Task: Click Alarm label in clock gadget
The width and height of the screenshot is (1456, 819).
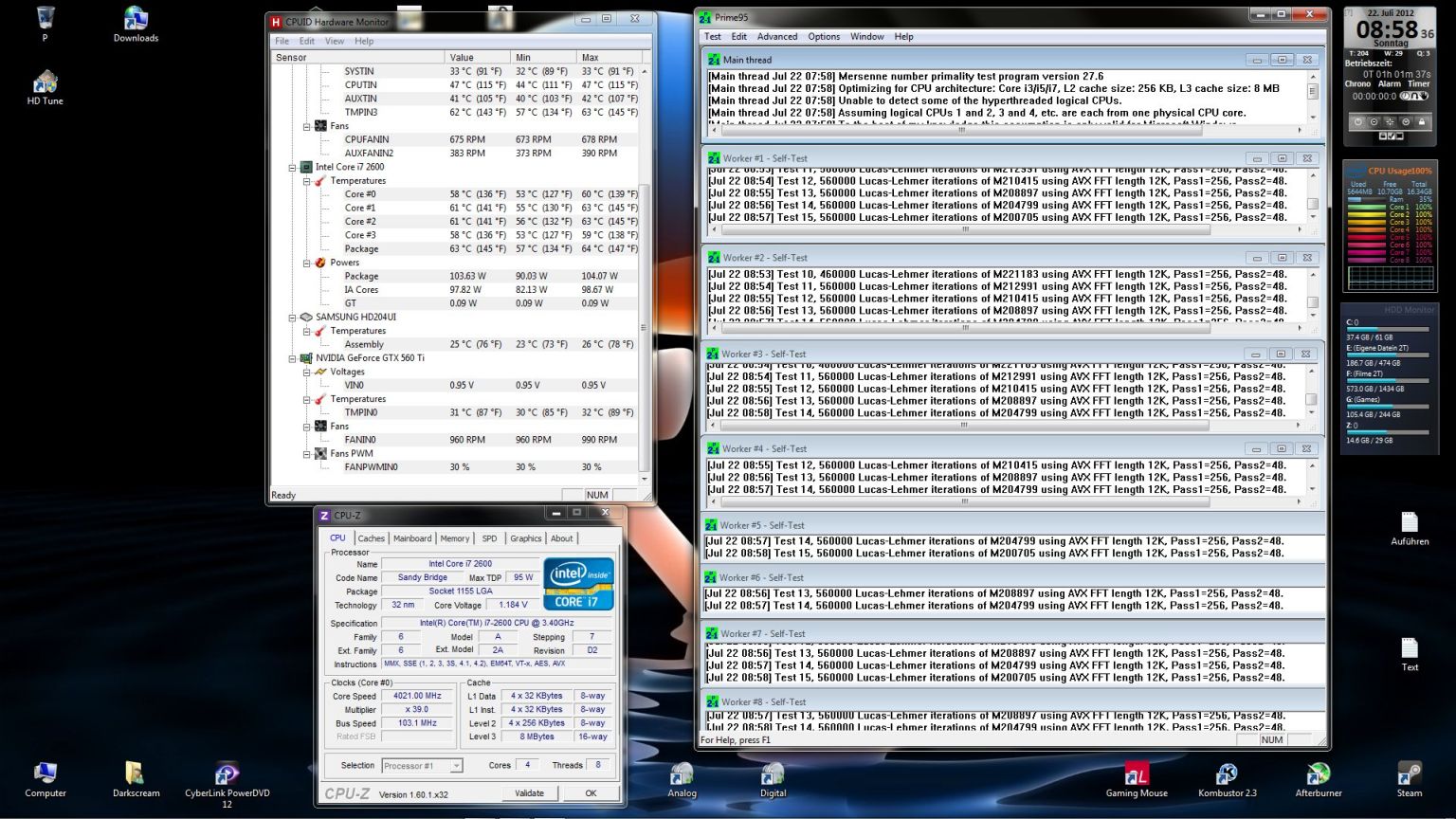Action: 1390,84
